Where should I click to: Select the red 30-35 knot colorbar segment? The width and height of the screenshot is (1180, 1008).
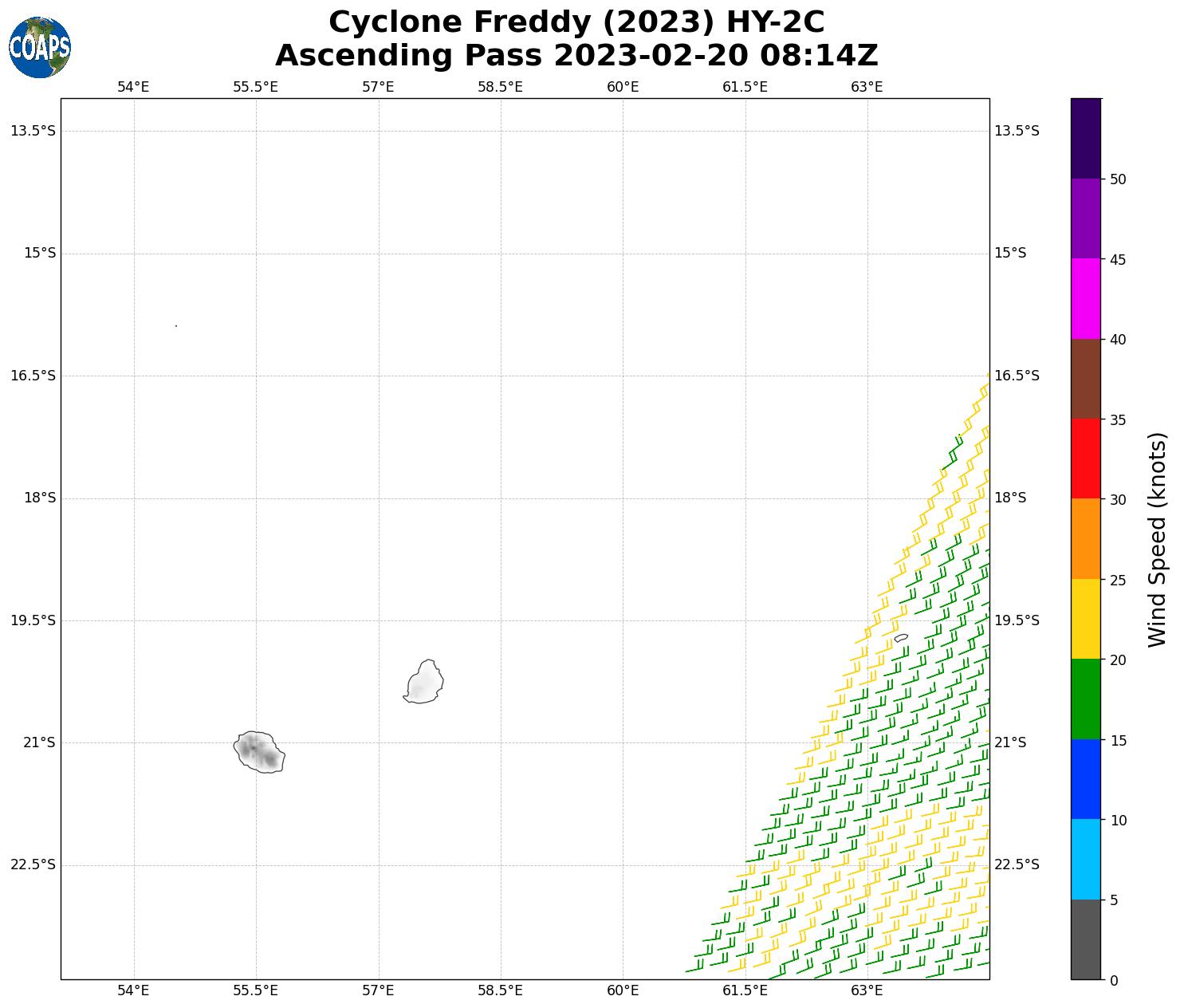(x=1085, y=459)
